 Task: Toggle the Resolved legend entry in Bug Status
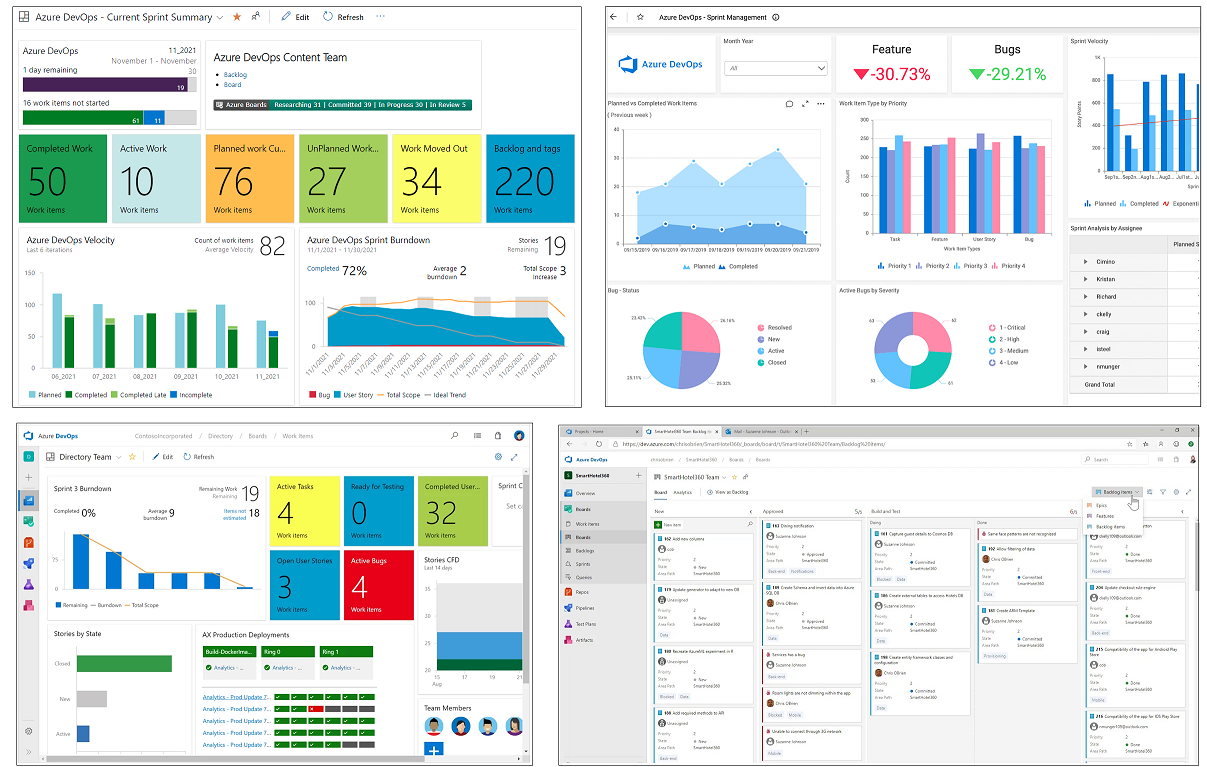(x=774, y=327)
